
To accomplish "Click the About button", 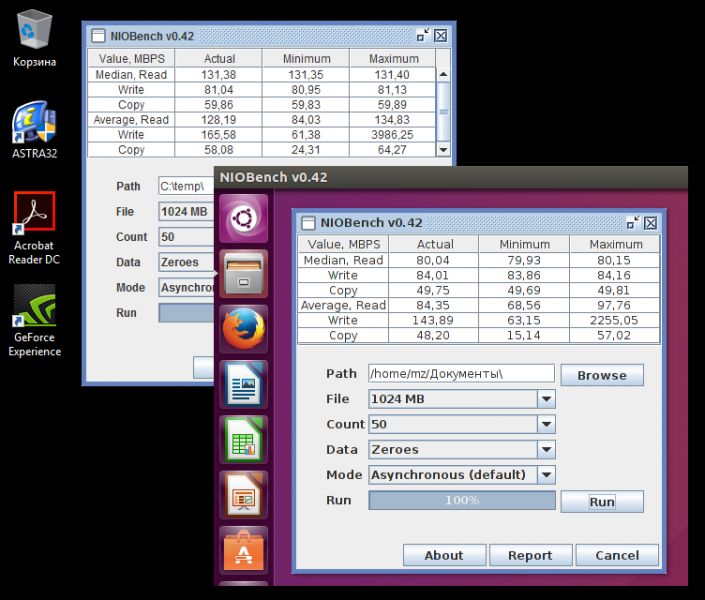I will tap(444, 555).
